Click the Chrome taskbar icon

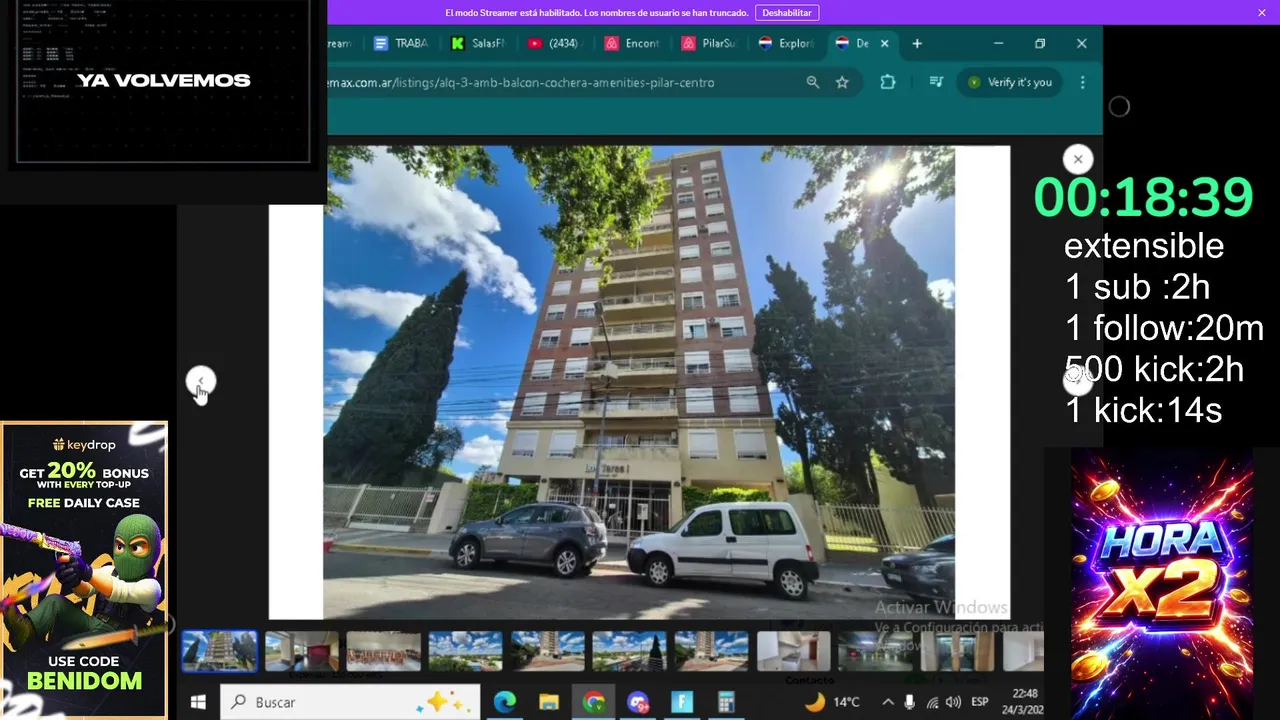[x=594, y=702]
